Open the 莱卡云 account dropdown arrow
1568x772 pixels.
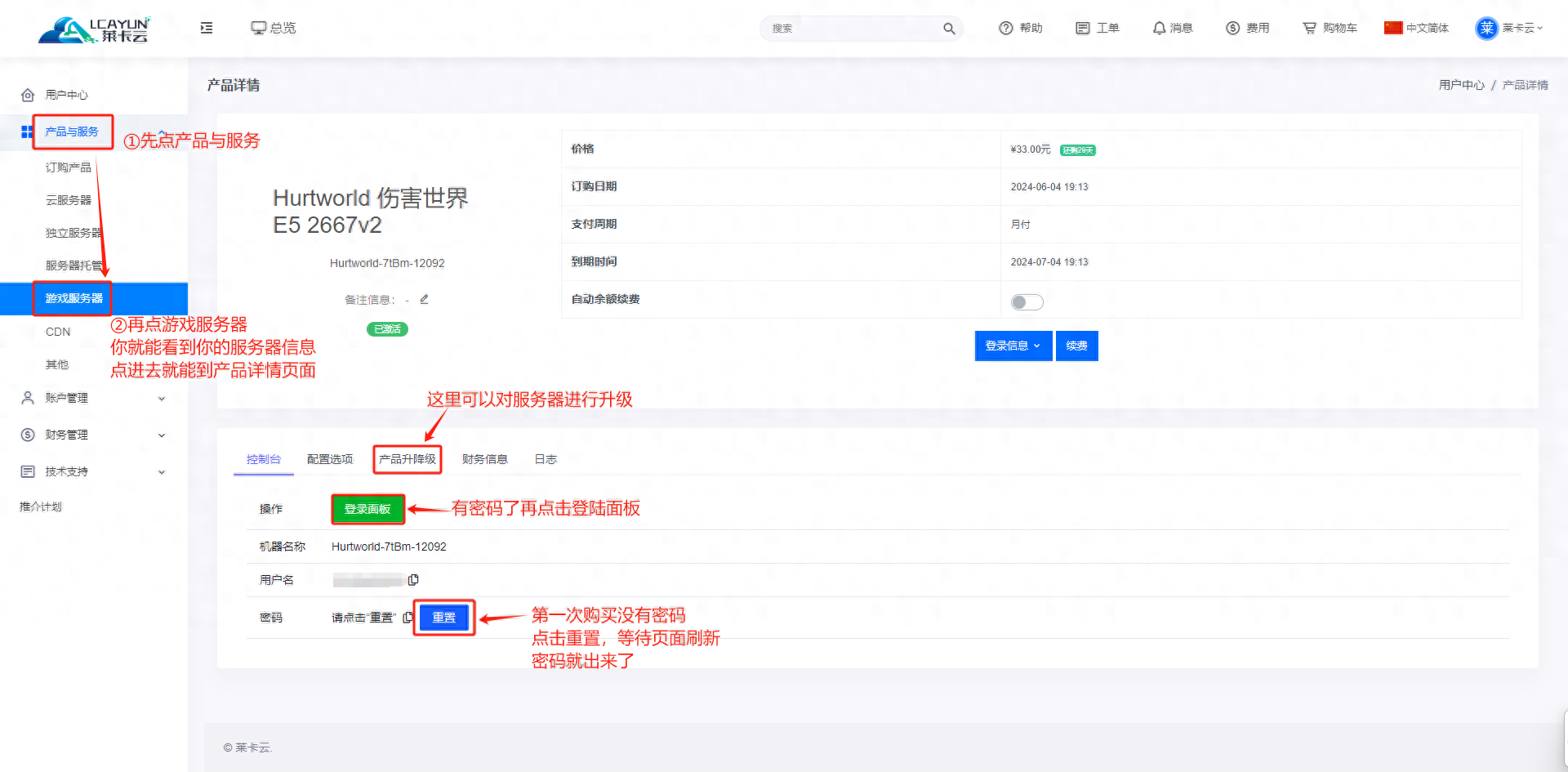point(1540,28)
